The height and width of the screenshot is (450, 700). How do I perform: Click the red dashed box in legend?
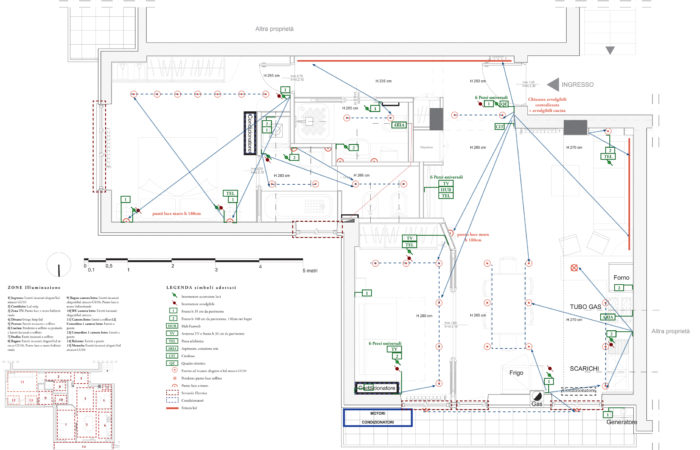172,393
